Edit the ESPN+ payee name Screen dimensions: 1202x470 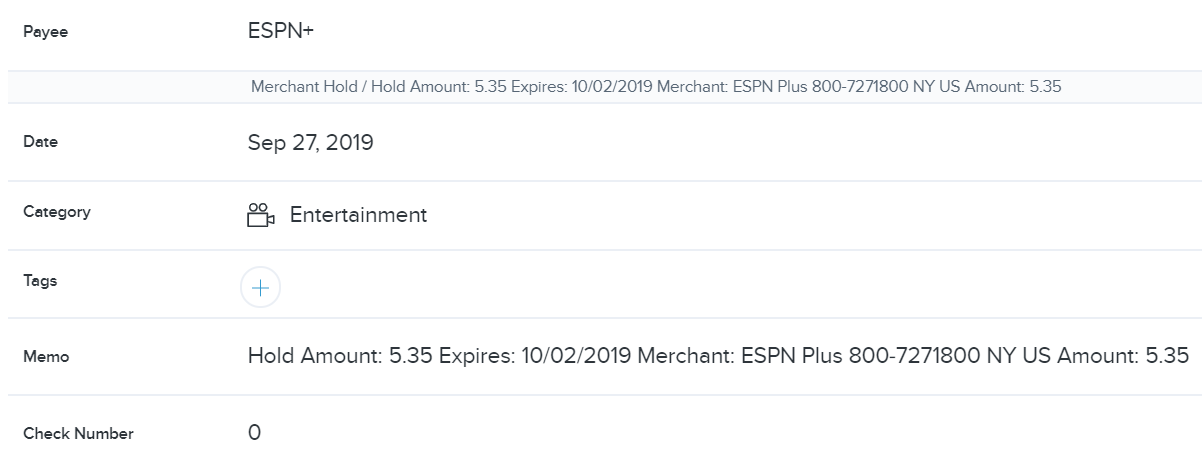281,31
